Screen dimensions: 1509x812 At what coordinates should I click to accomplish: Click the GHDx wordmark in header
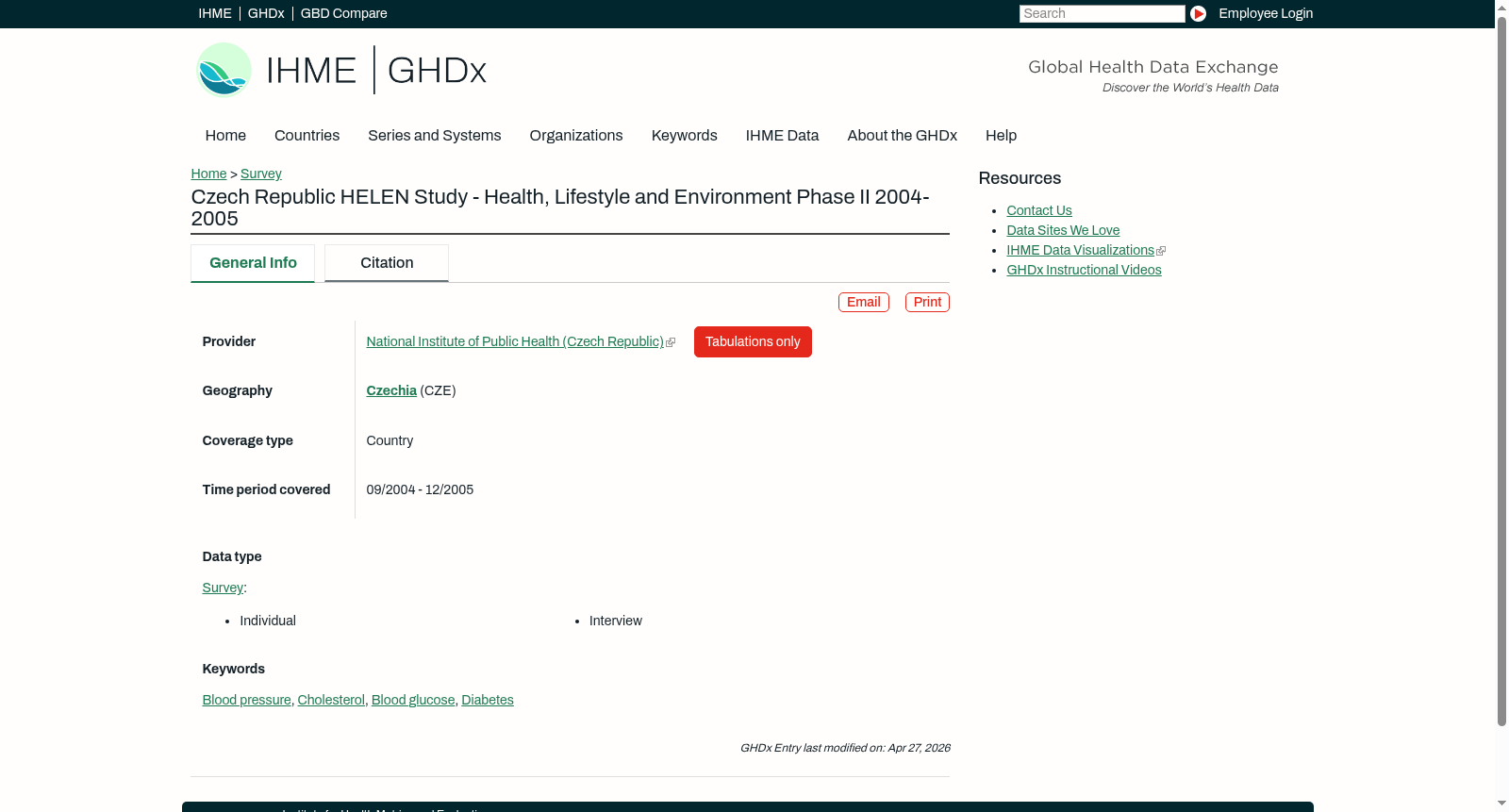437,71
